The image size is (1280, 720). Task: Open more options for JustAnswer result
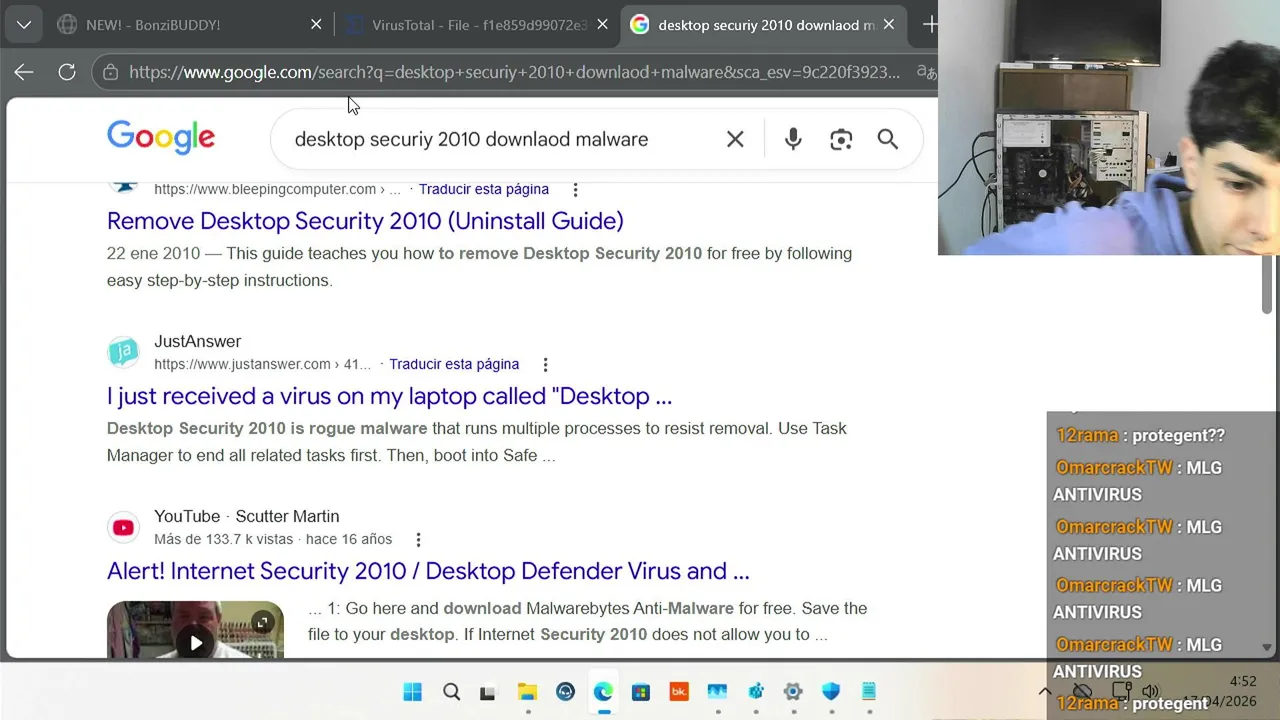coord(545,364)
